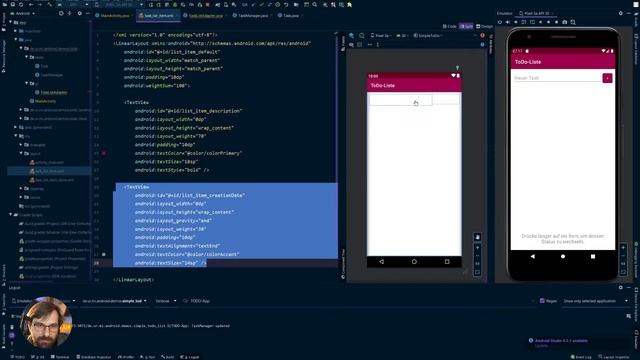Click the pan hand icon in layout preview
Screen dimensions: 640x360
(477, 237)
